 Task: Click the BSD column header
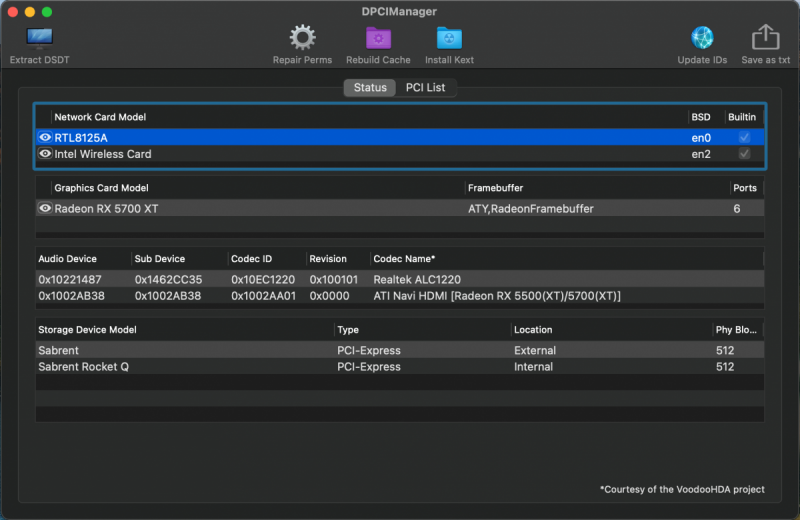point(701,117)
